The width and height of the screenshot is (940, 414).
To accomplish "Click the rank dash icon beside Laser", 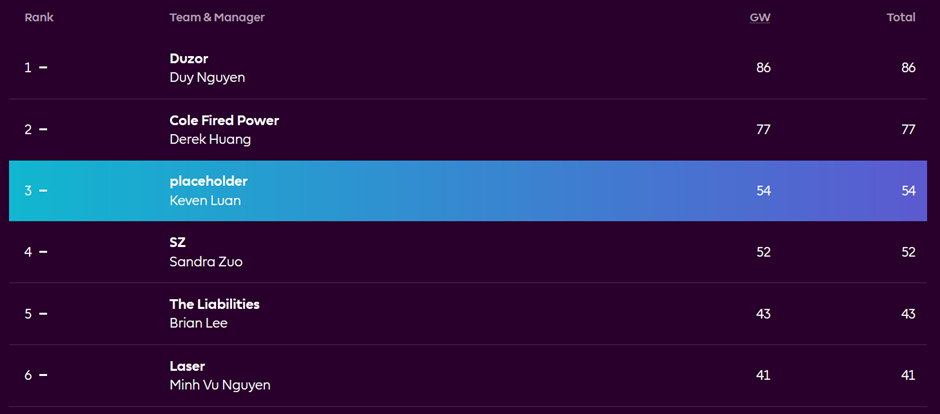I will [43, 376].
